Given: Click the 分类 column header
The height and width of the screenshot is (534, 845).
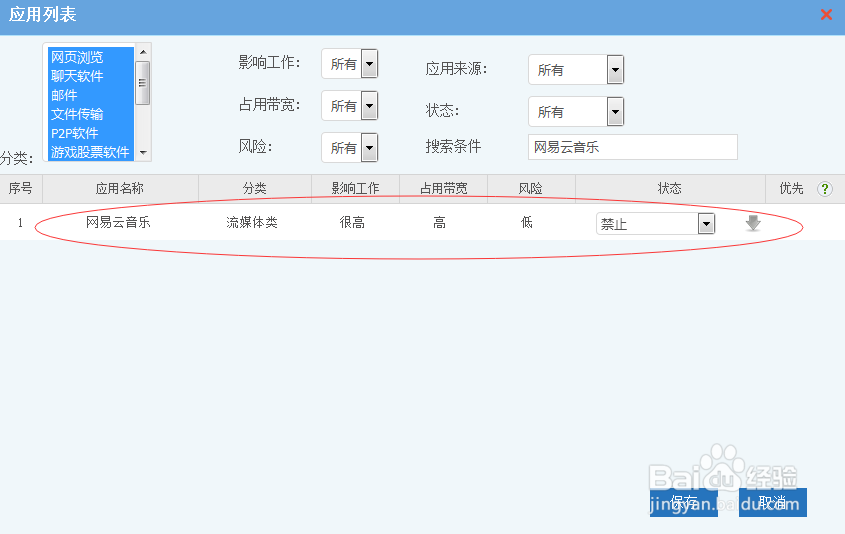Looking at the screenshot, I should [x=255, y=189].
